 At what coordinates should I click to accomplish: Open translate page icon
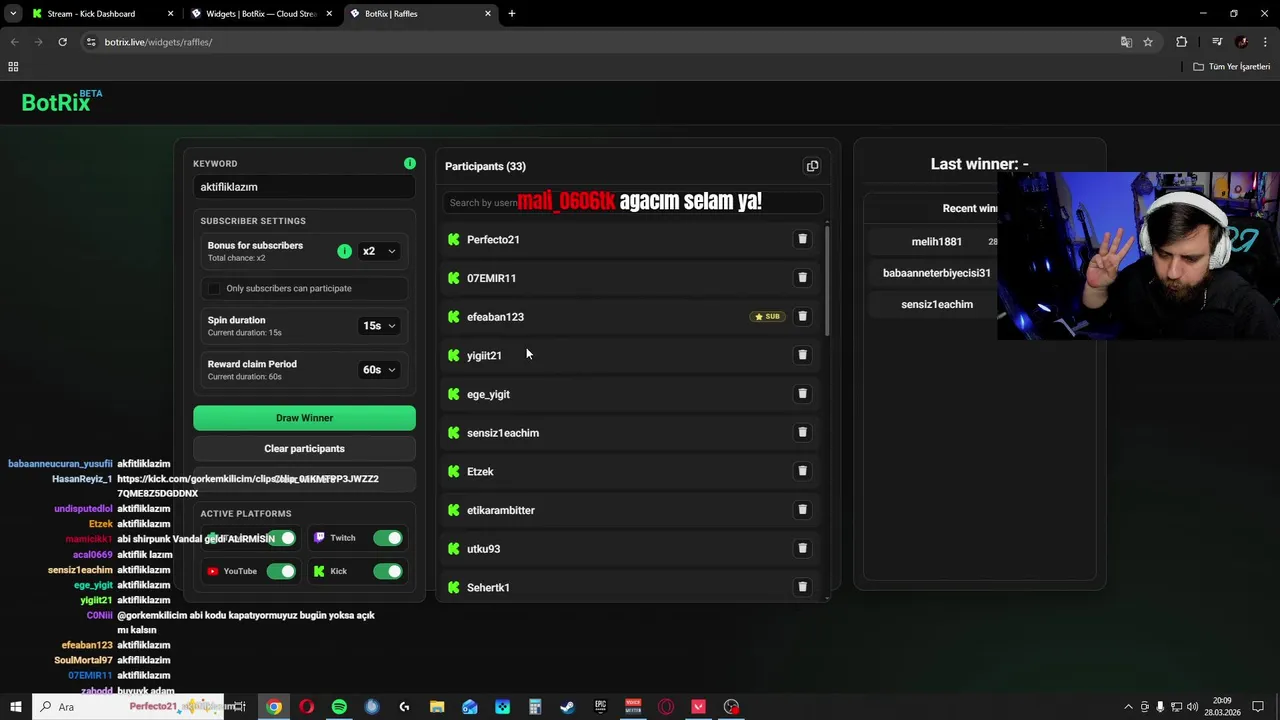pyautogui.click(x=1126, y=42)
